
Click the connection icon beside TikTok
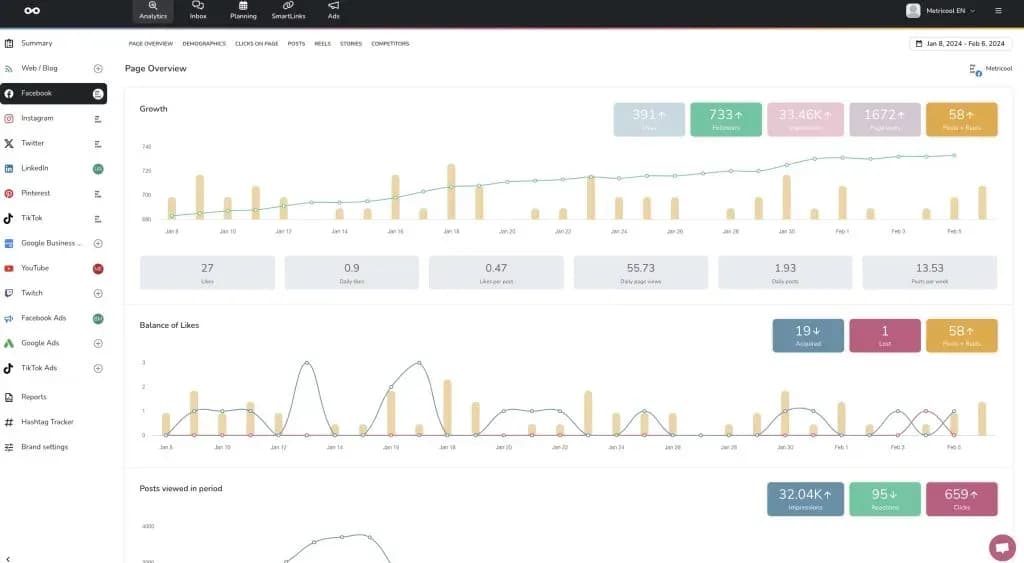[98, 219]
